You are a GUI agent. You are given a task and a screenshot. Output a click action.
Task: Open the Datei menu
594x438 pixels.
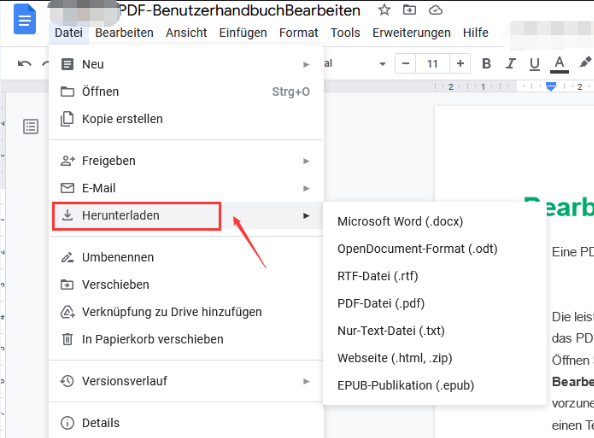[69, 33]
